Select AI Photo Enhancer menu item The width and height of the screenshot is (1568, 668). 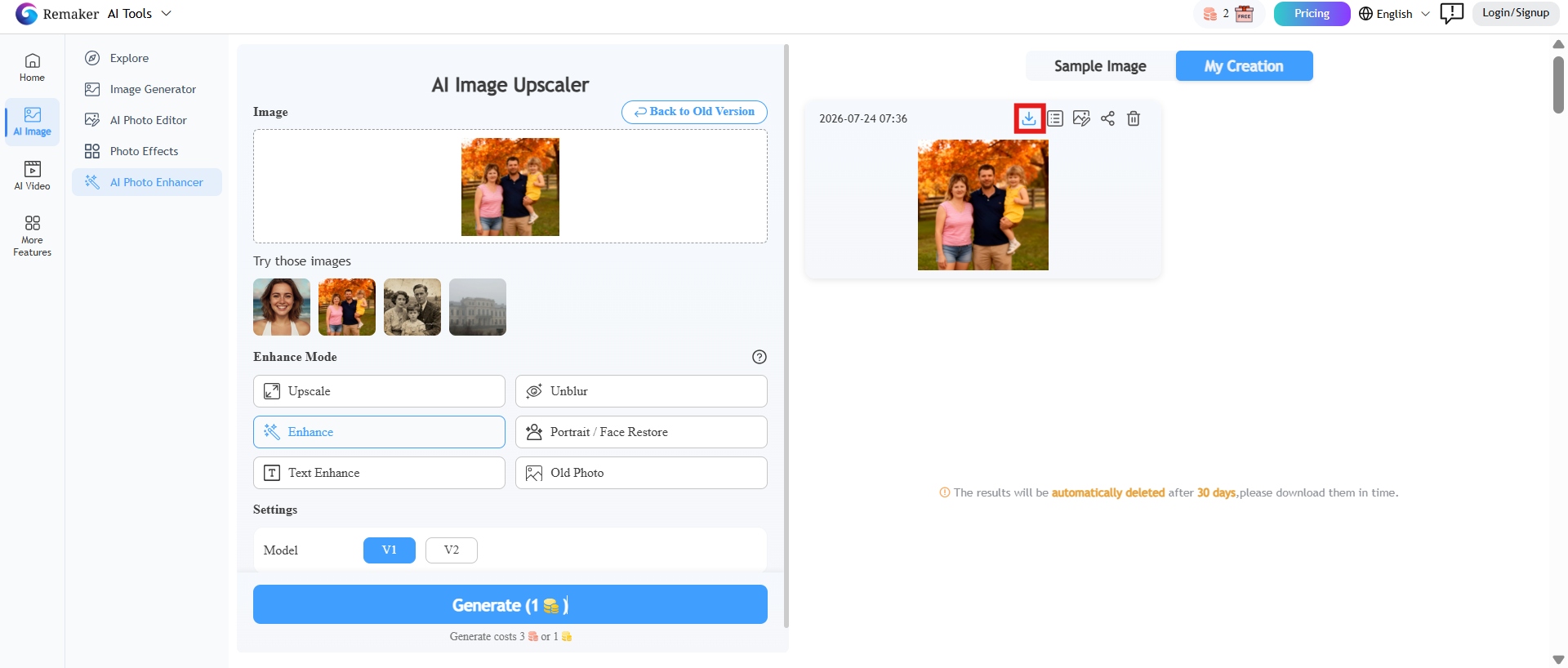tap(147, 182)
